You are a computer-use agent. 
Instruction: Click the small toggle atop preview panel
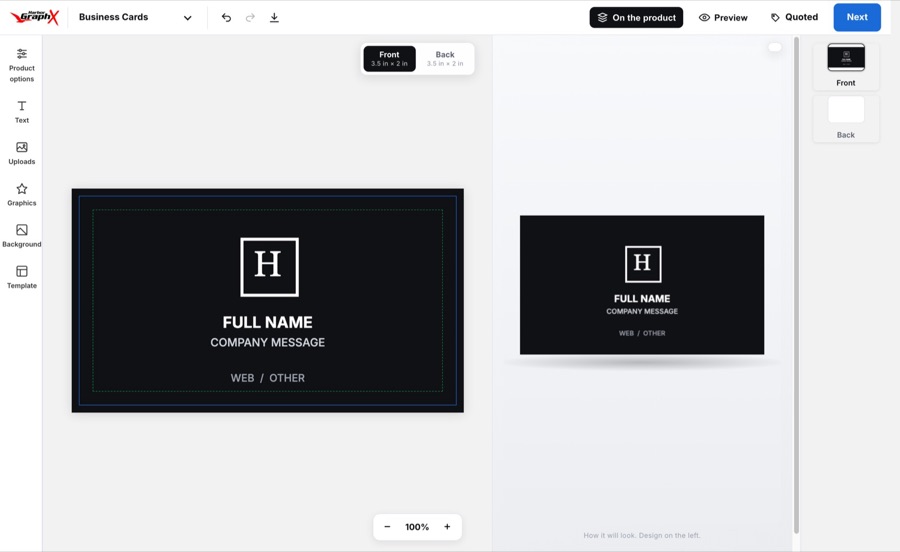(774, 47)
